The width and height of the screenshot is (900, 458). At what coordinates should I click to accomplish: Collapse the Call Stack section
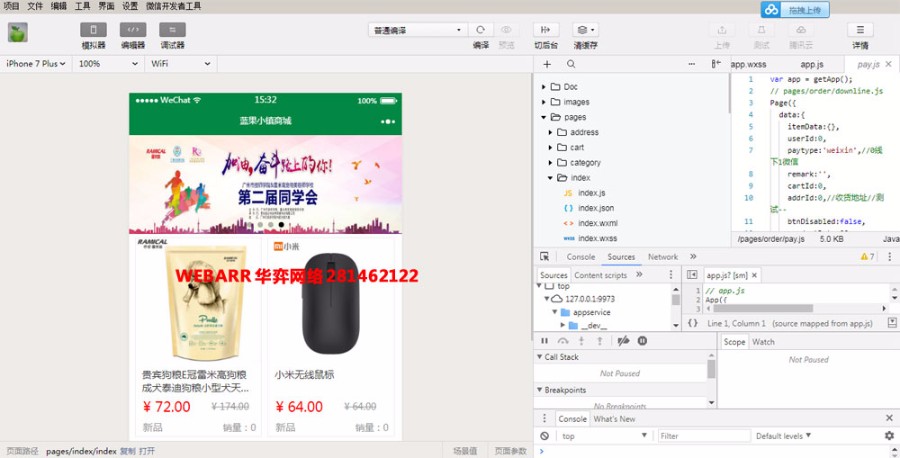[540, 357]
